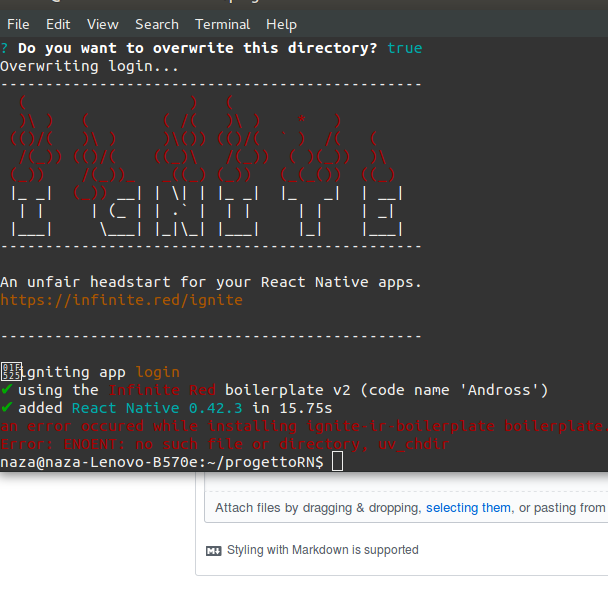Click 'React Native 0.42.3' text
The width and height of the screenshot is (608, 607).
tap(157, 408)
